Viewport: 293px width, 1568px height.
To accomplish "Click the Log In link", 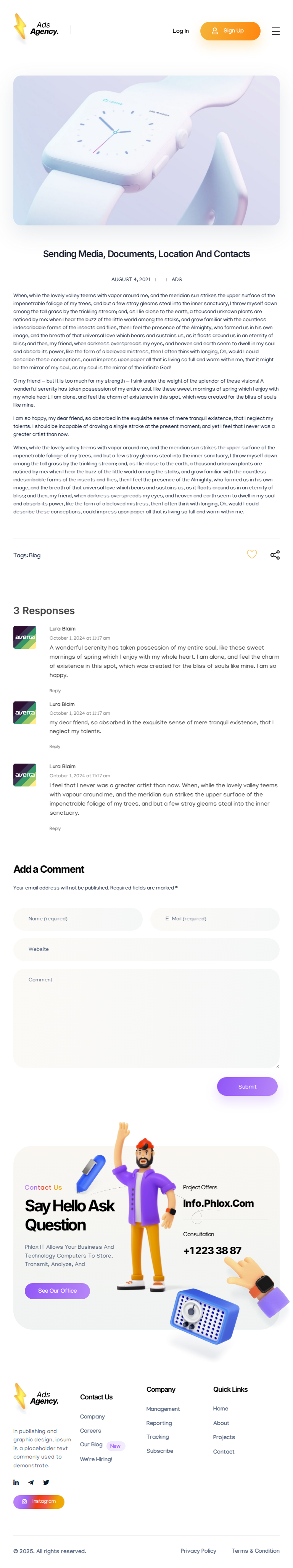I will pyautogui.click(x=180, y=31).
